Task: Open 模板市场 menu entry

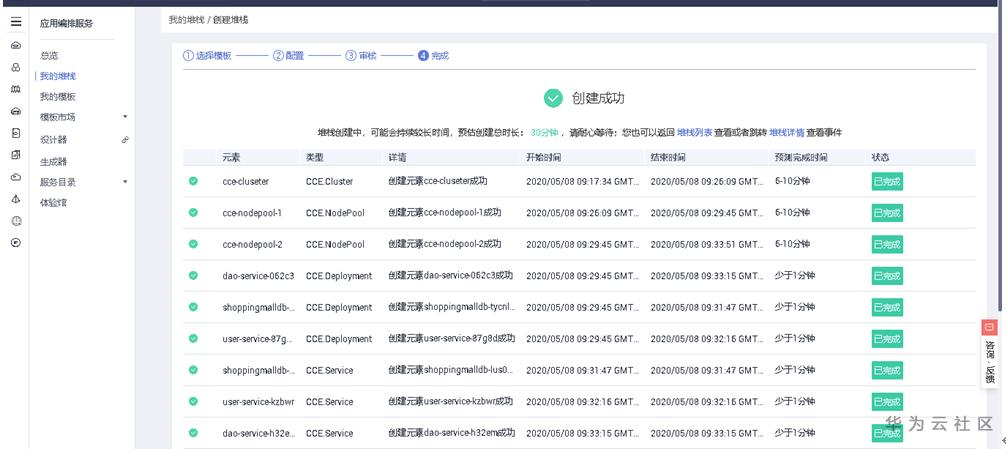Action: click(x=58, y=117)
